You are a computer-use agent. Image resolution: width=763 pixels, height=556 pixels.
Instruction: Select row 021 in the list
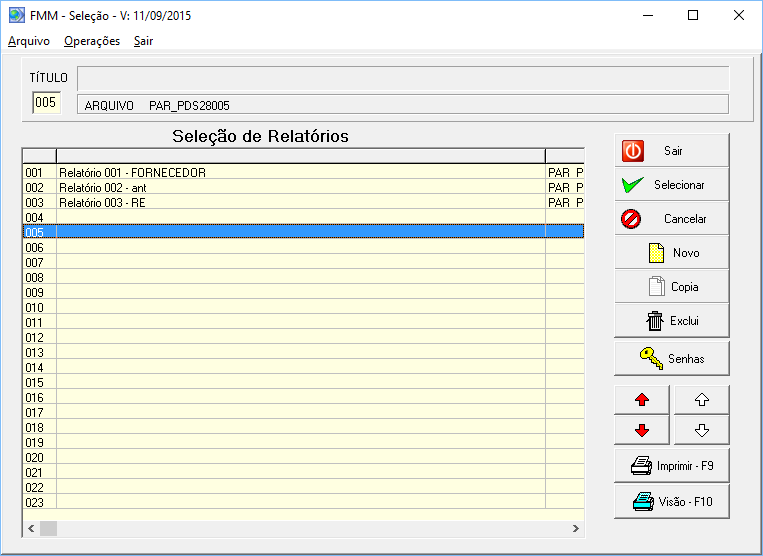coord(303,472)
